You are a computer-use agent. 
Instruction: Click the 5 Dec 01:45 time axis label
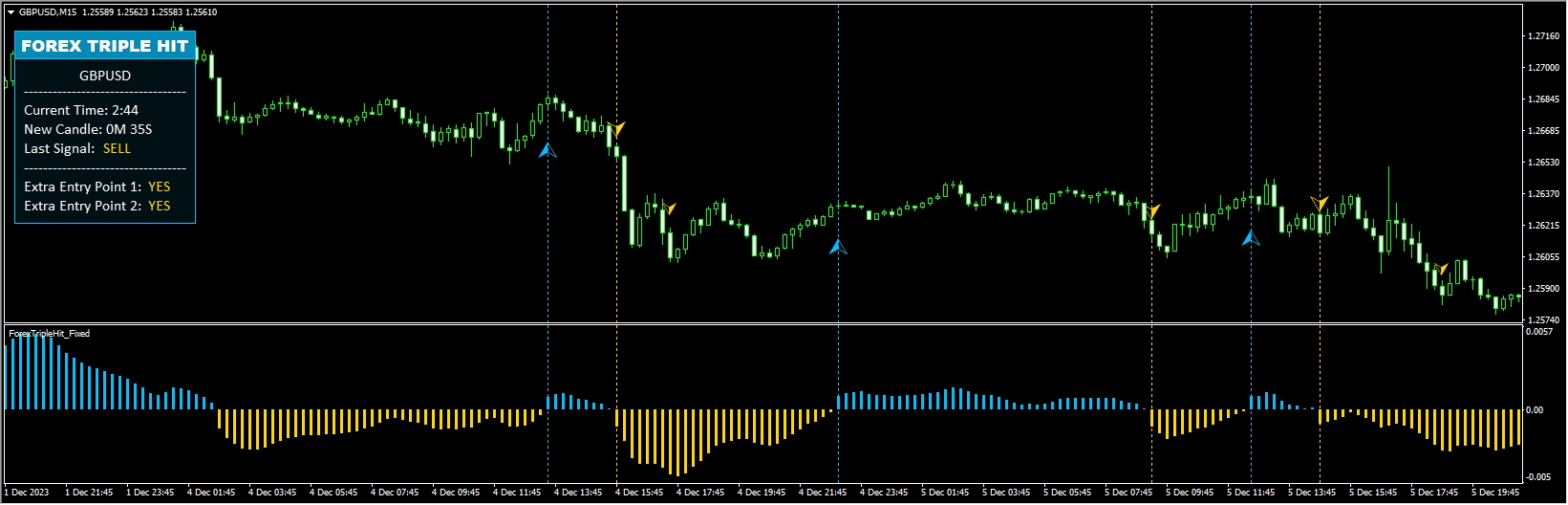[945, 493]
